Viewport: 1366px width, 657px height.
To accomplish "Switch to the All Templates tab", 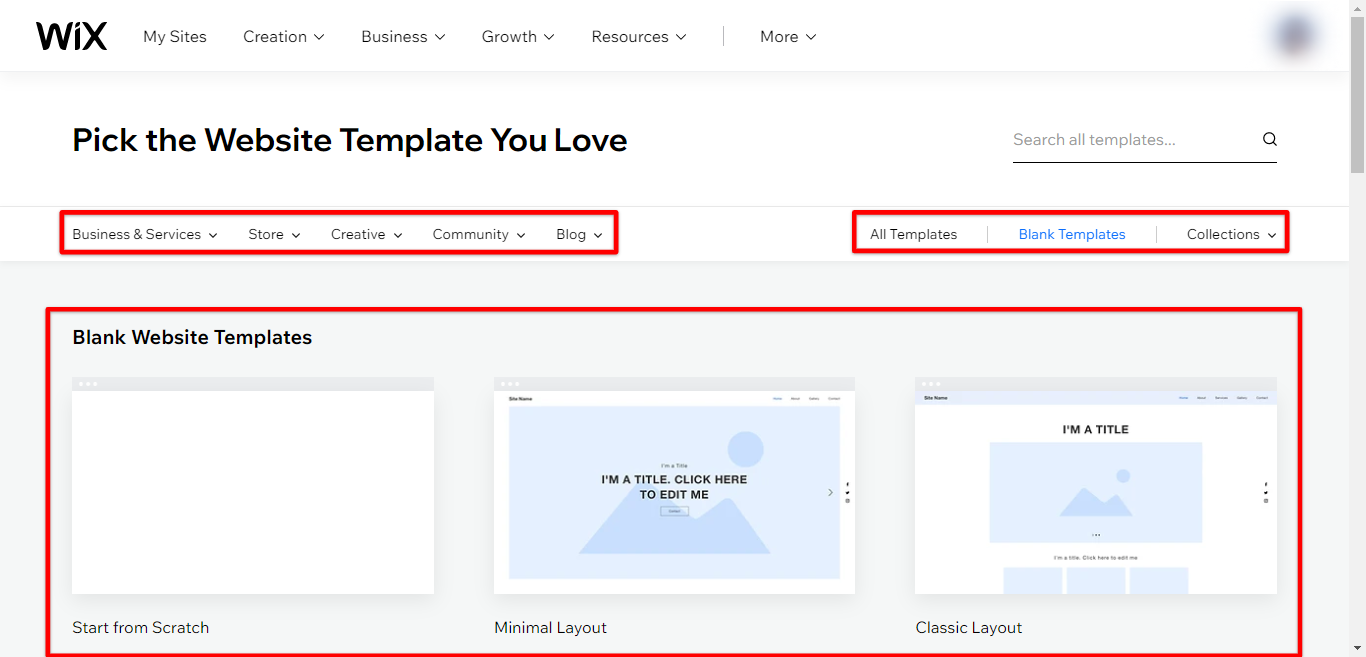I will coord(913,233).
